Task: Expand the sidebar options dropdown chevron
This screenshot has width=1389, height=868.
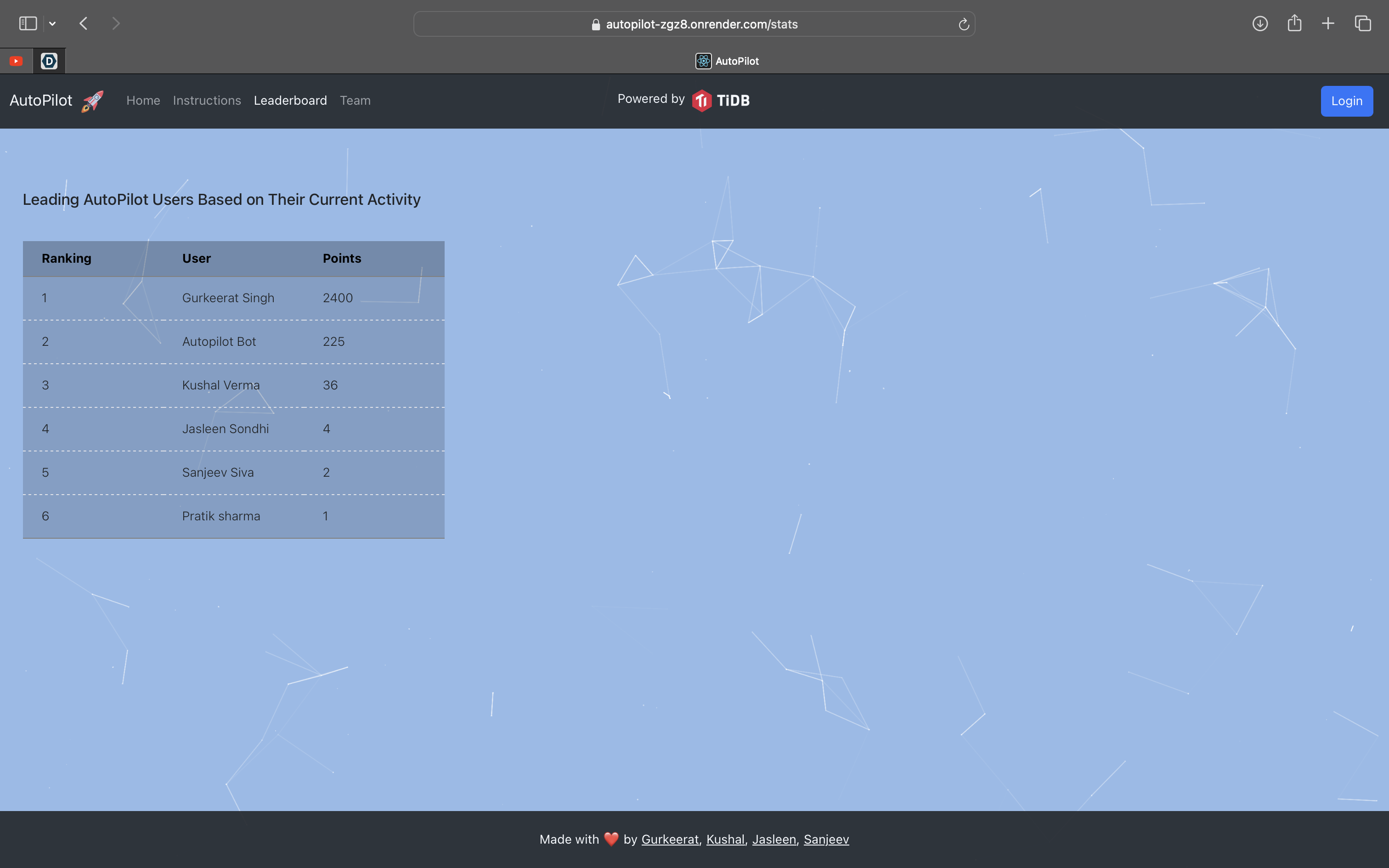Action: (x=52, y=23)
